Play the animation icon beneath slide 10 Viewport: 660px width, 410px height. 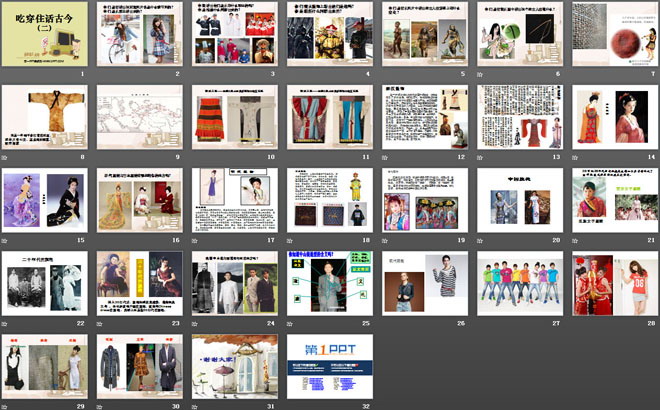tap(195, 157)
